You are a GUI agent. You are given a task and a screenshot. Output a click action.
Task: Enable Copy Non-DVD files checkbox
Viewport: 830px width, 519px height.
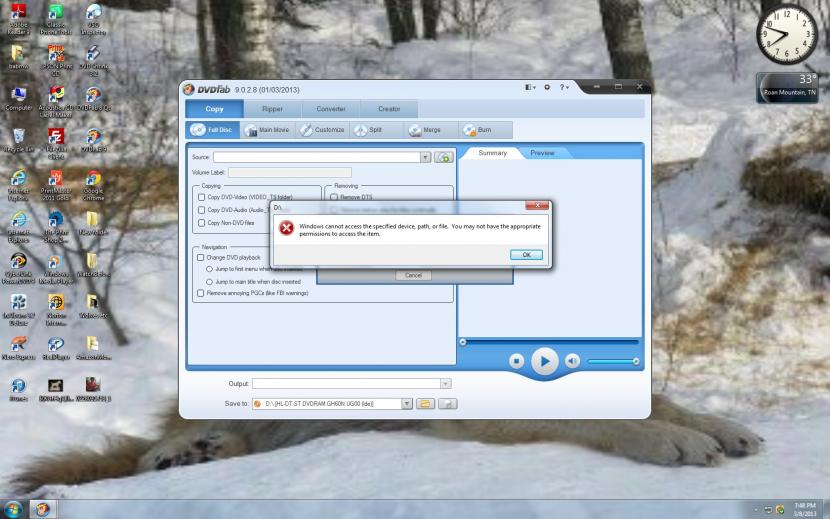tap(201, 223)
